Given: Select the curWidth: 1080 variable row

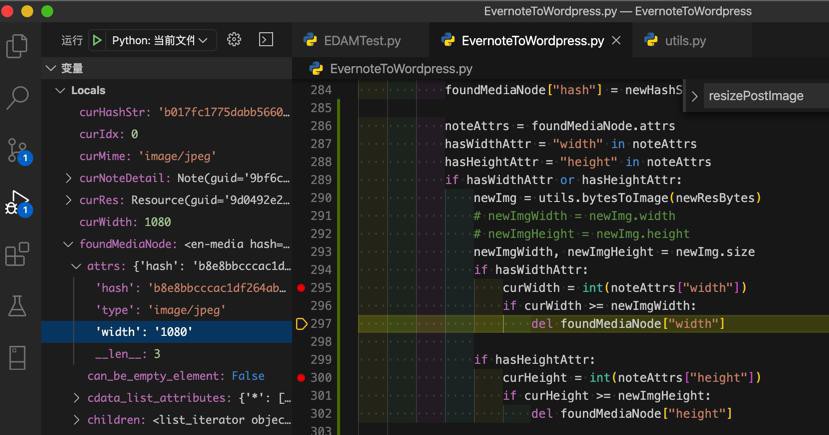Looking at the screenshot, I should pyautogui.click(x=167, y=222).
